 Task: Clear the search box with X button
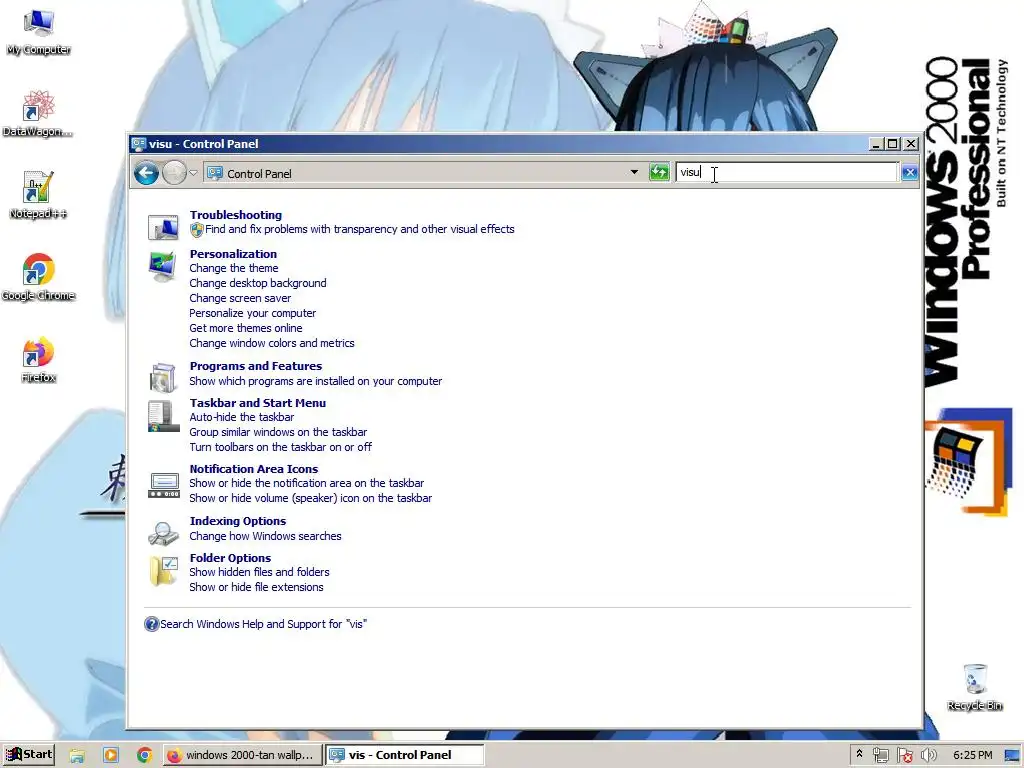(x=909, y=172)
